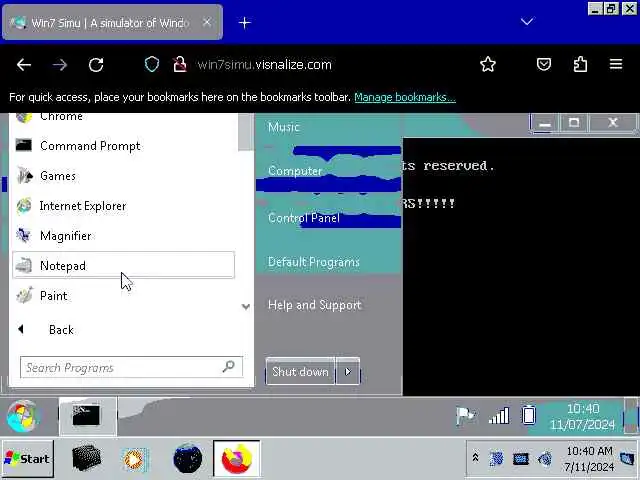Open a new tab with the plus button
Image resolution: width=640 pixels, height=480 pixels.
[244, 23]
